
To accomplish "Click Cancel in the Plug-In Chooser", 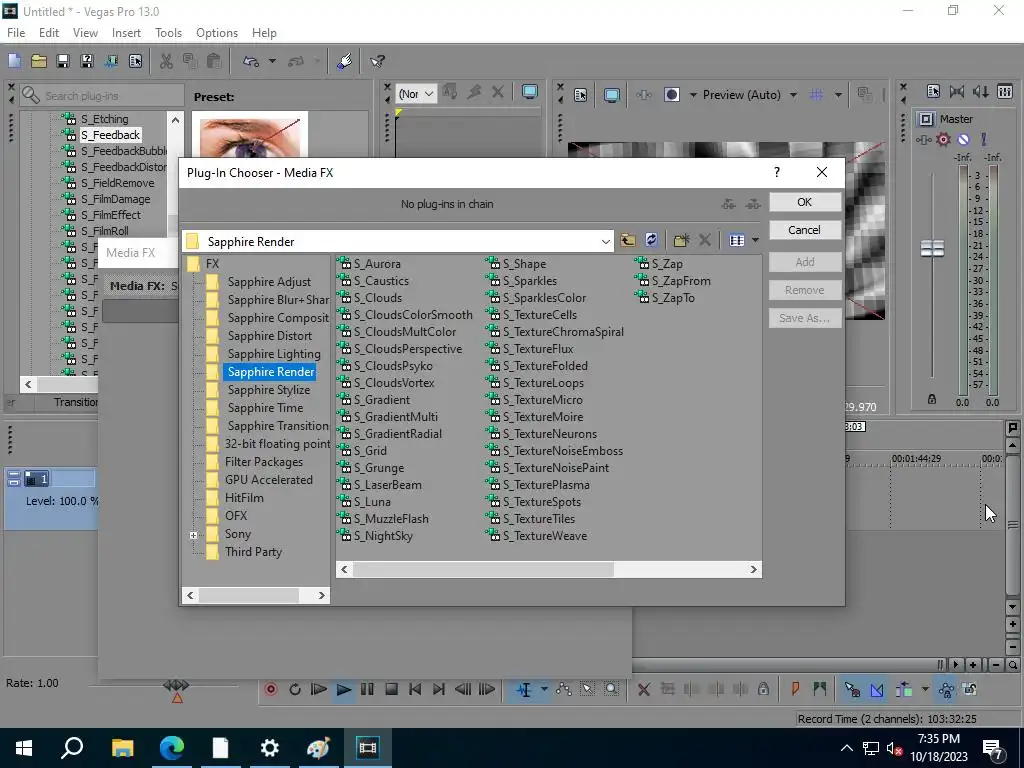I will coord(805,230).
